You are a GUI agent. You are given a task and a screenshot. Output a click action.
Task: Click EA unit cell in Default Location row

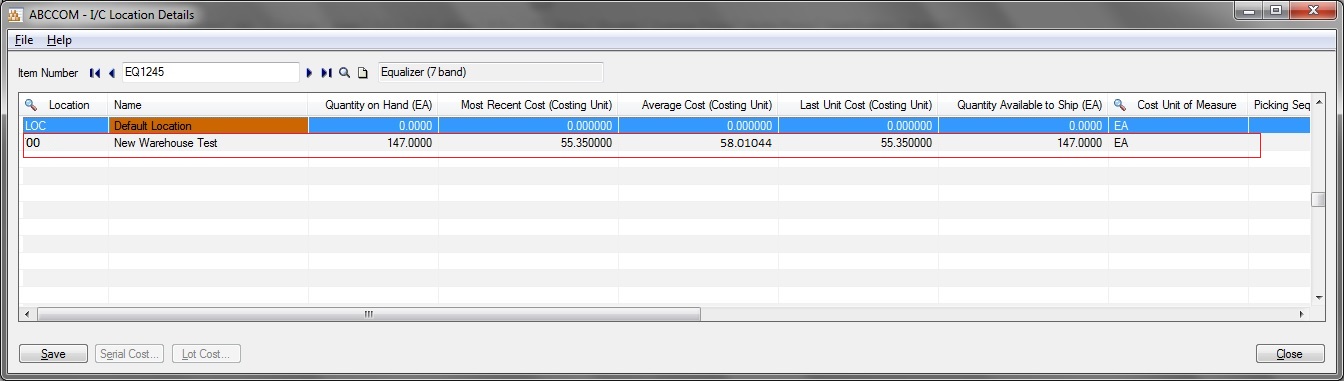pos(1178,126)
